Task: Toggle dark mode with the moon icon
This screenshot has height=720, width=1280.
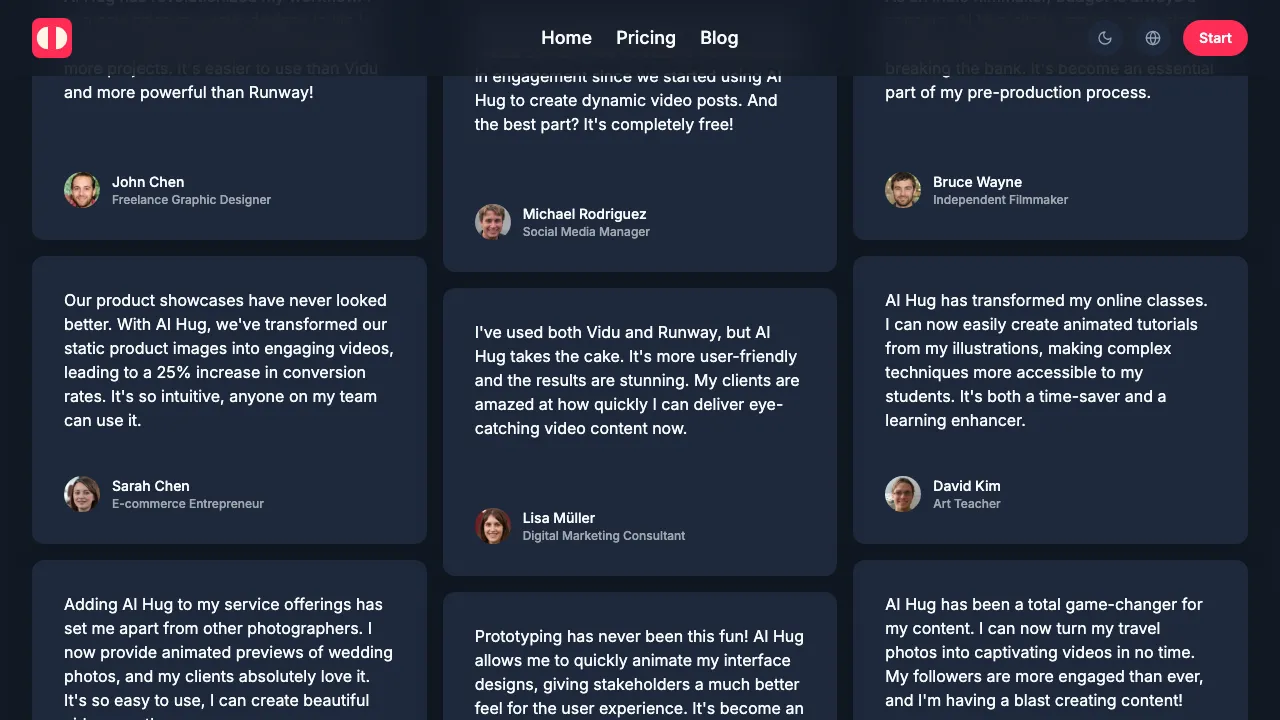Action: tap(1105, 38)
